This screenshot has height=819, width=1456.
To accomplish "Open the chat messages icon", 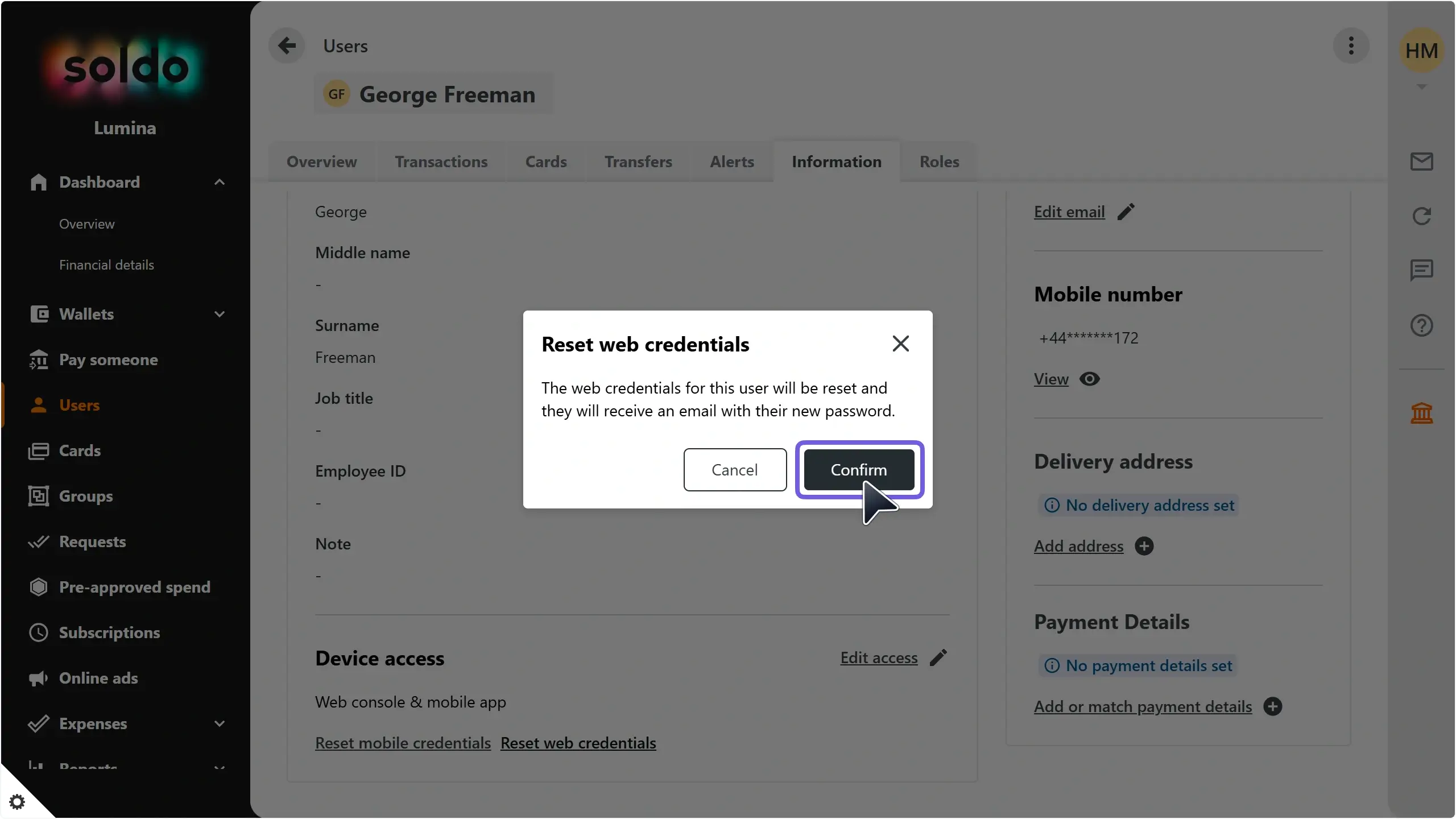I will [x=1421, y=270].
